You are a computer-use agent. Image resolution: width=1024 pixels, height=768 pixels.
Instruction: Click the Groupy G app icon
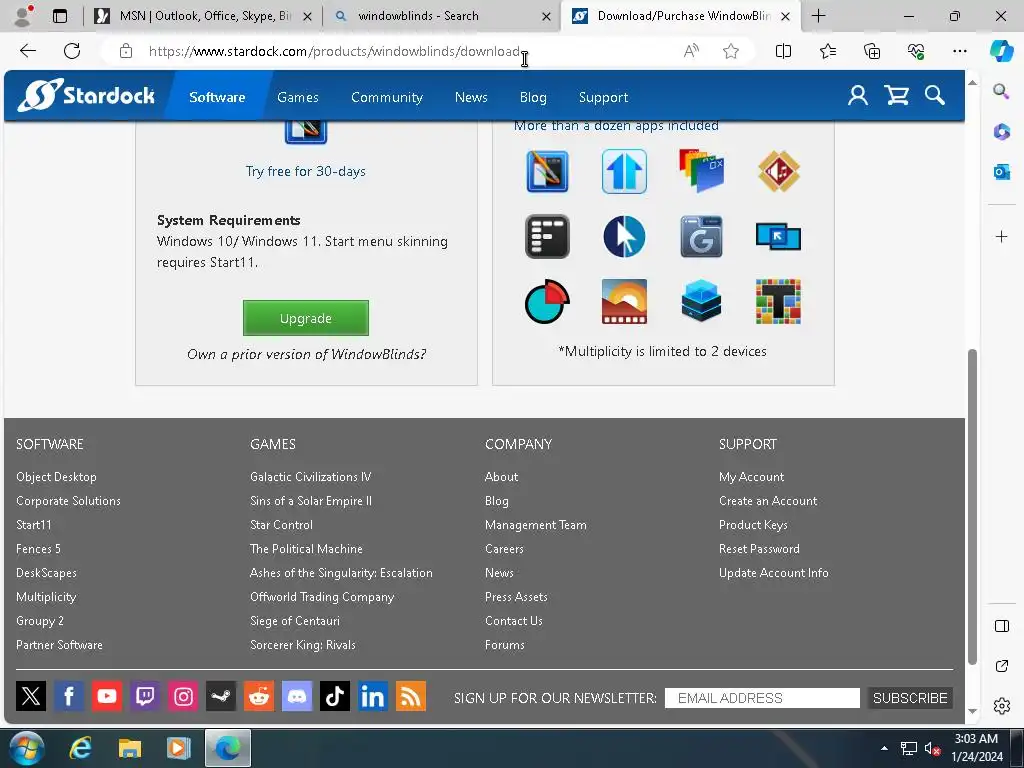(x=701, y=236)
